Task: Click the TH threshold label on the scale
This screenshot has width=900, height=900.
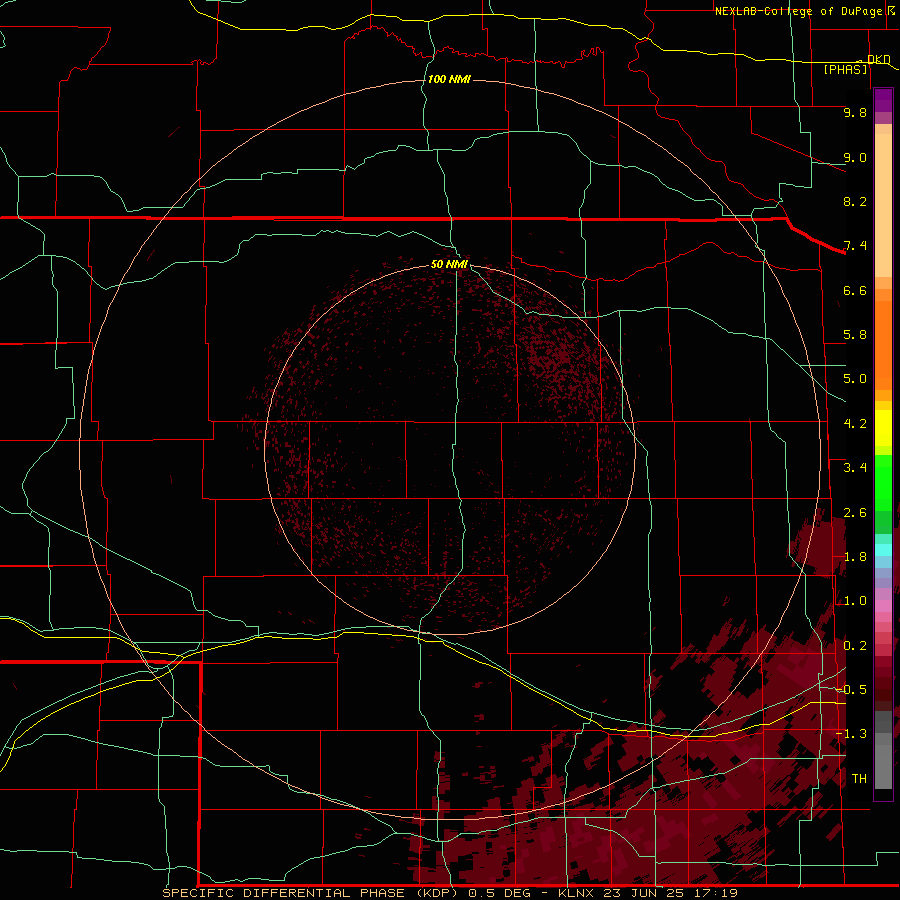Action: [x=859, y=779]
